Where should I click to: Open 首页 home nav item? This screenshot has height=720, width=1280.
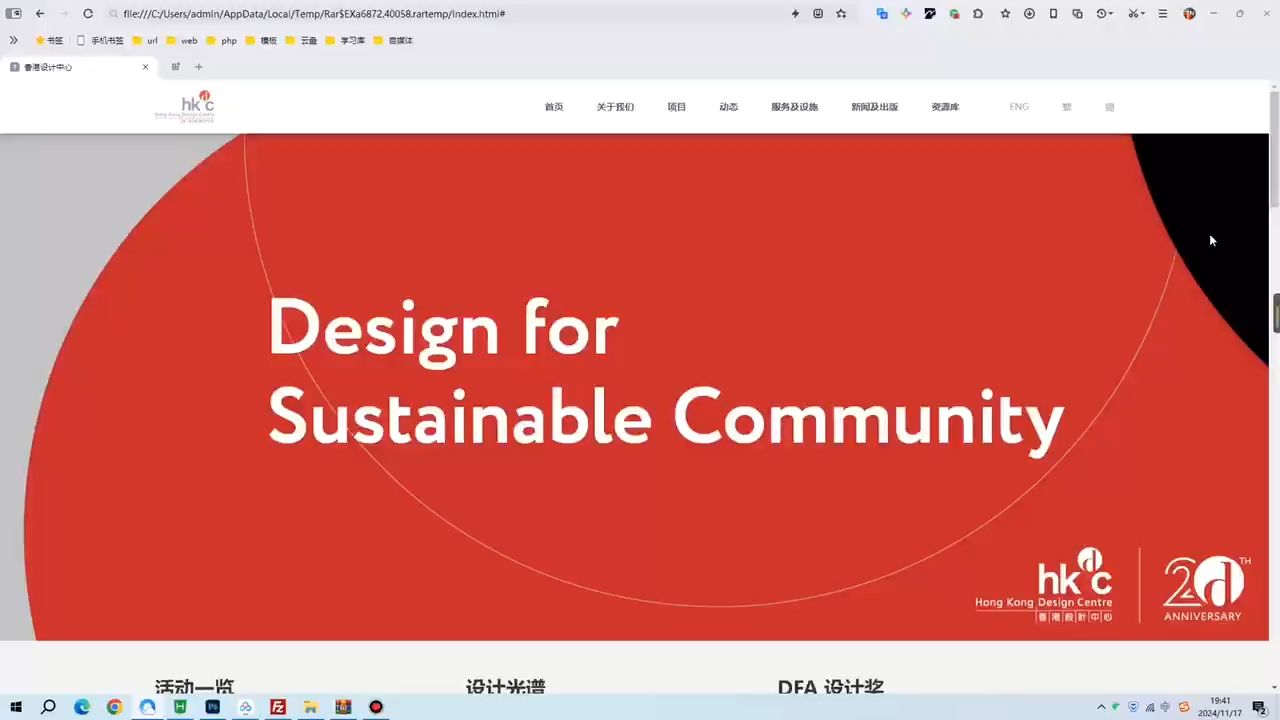click(x=554, y=107)
